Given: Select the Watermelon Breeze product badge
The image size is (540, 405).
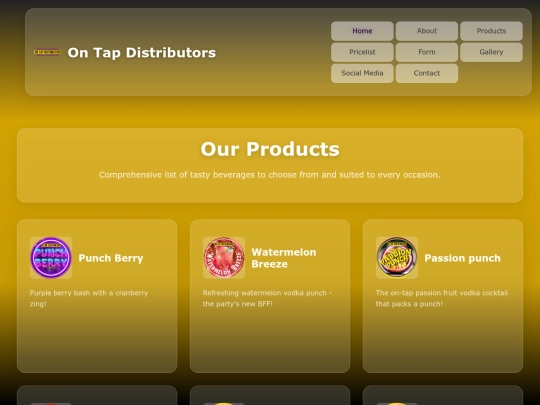Looking at the screenshot, I should coord(224,258).
